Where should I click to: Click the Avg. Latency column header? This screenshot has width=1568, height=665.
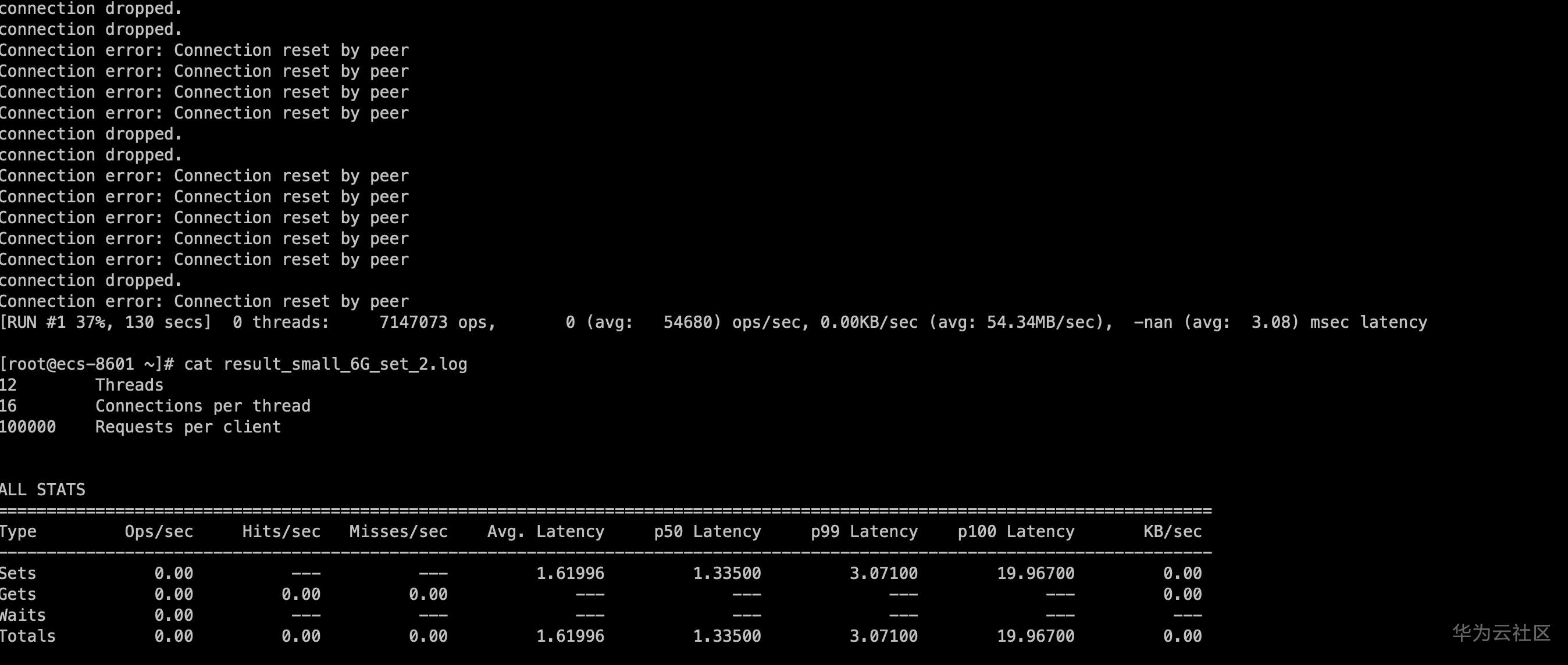coord(546,532)
